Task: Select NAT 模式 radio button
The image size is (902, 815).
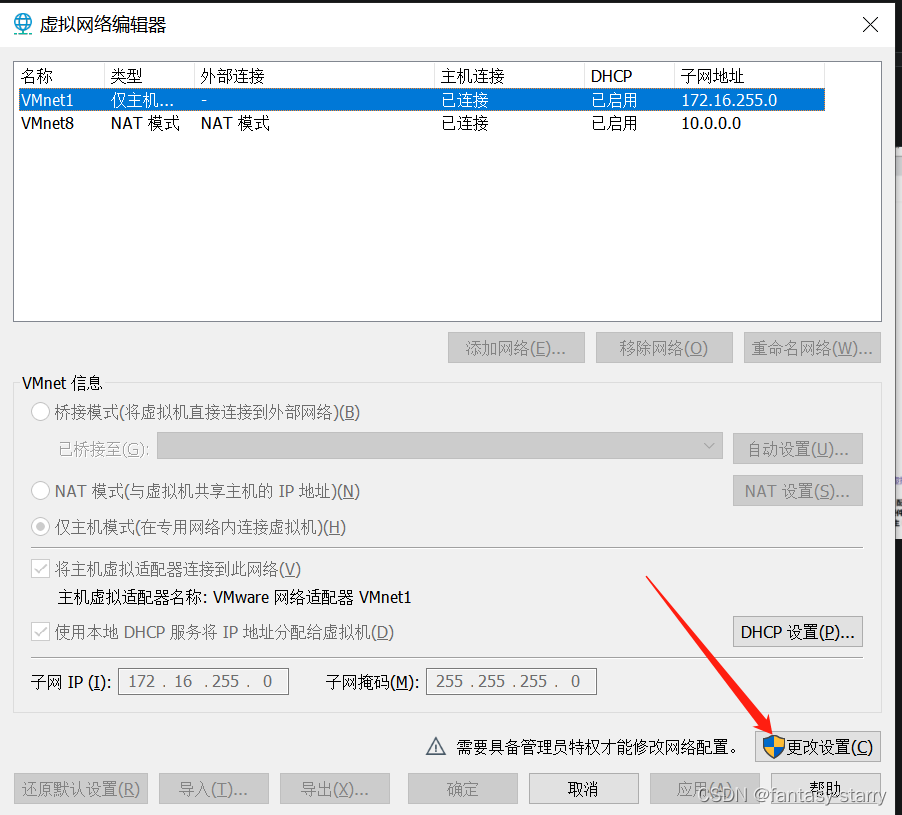Action: click(x=40, y=491)
